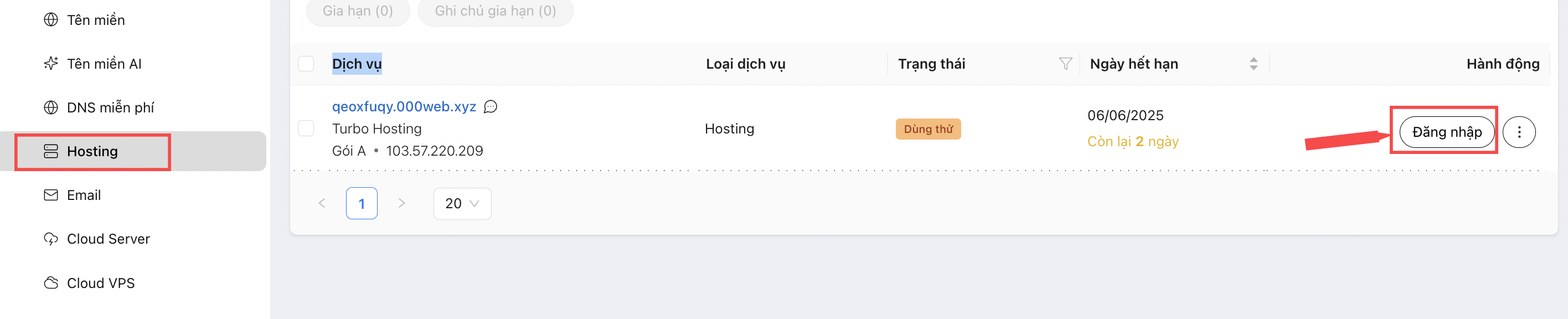The width and height of the screenshot is (1568, 319).
Task: Open the three-dot actions menu for hosting row
Action: coord(1519,132)
